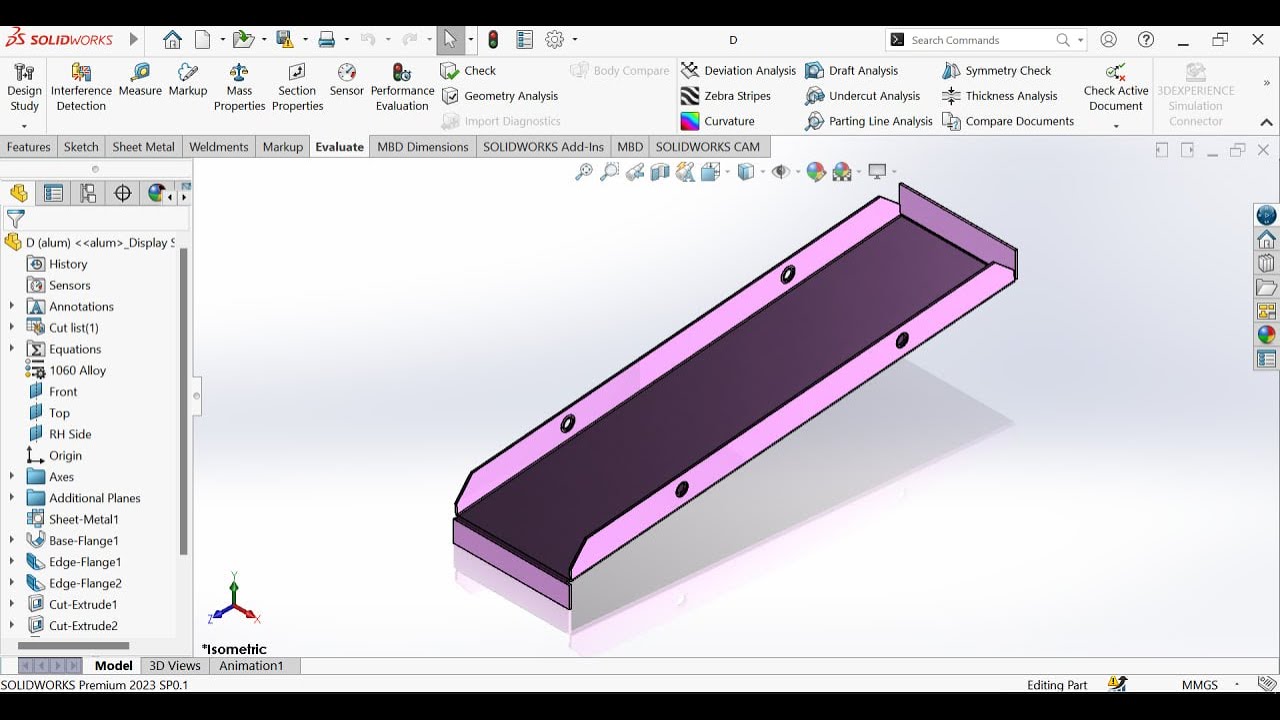Toggle Curvature display
The image size is (1280, 720).
coord(718,121)
